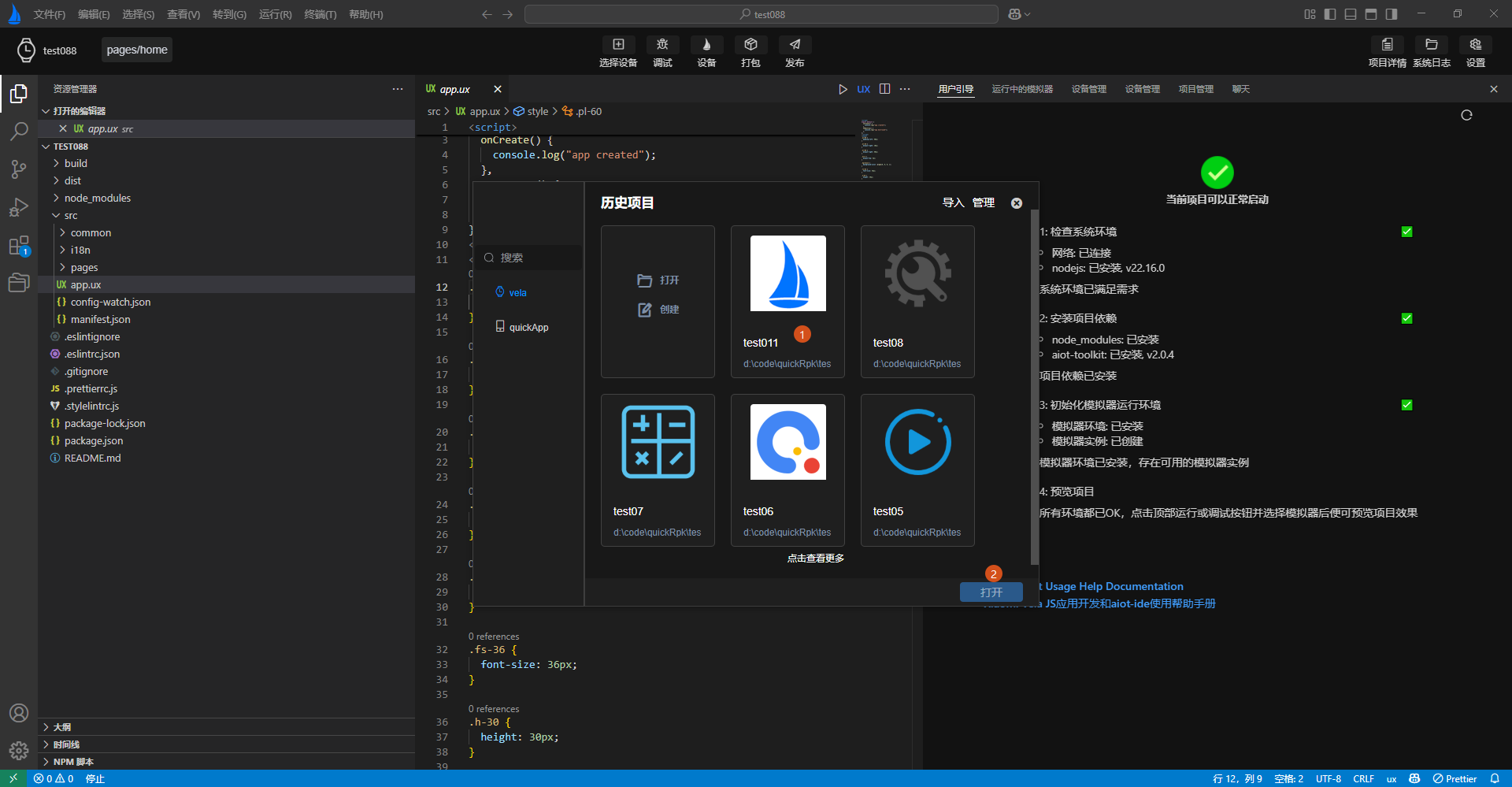The height and width of the screenshot is (787, 1512).
Task: Expand the NPM 脚本 section
Action: point(73,762)
